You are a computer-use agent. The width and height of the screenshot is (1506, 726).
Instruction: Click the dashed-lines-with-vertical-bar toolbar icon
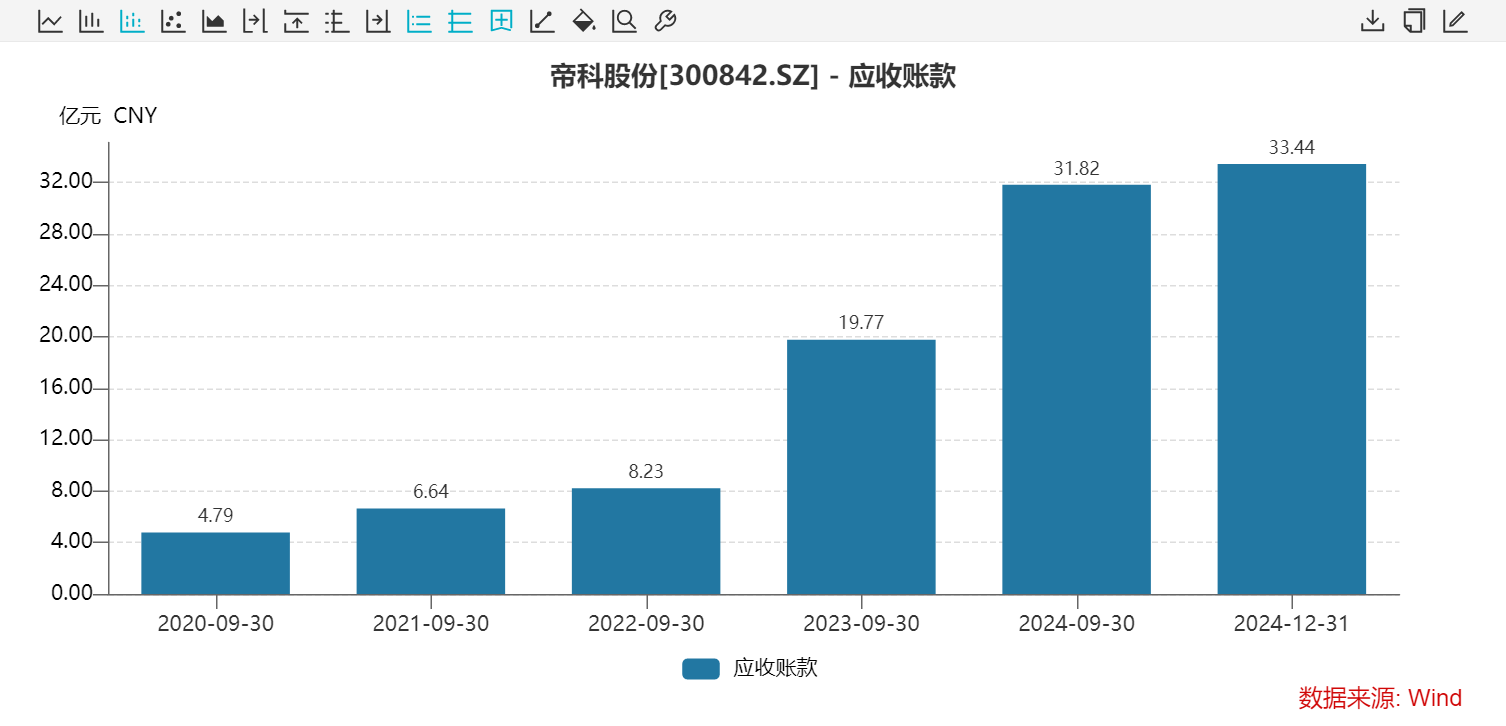pyautogui.click(x=337, y=21)
